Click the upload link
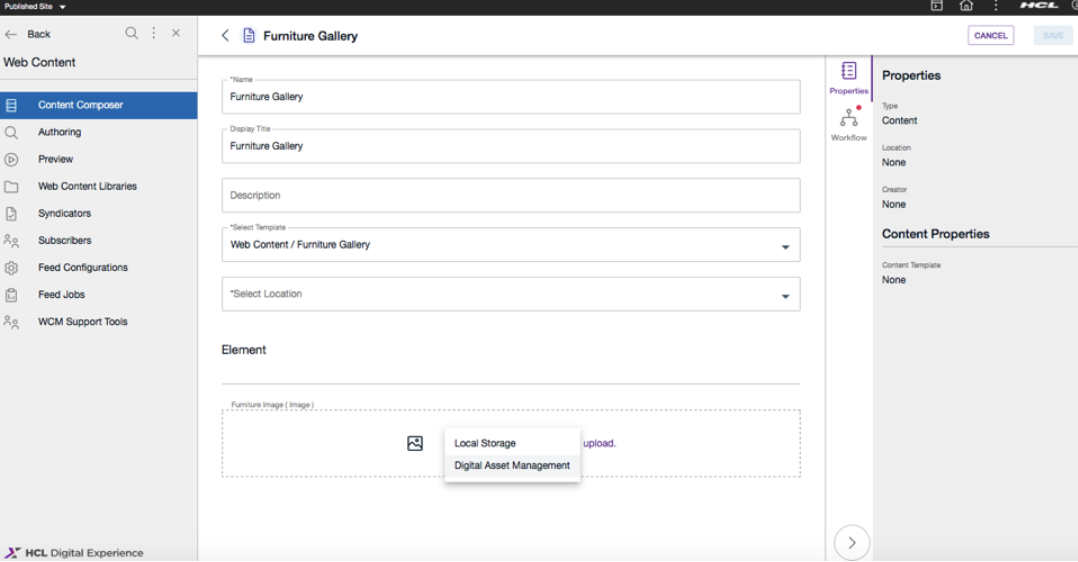This screenshot has height=562, width=1078. click(599, 443)
